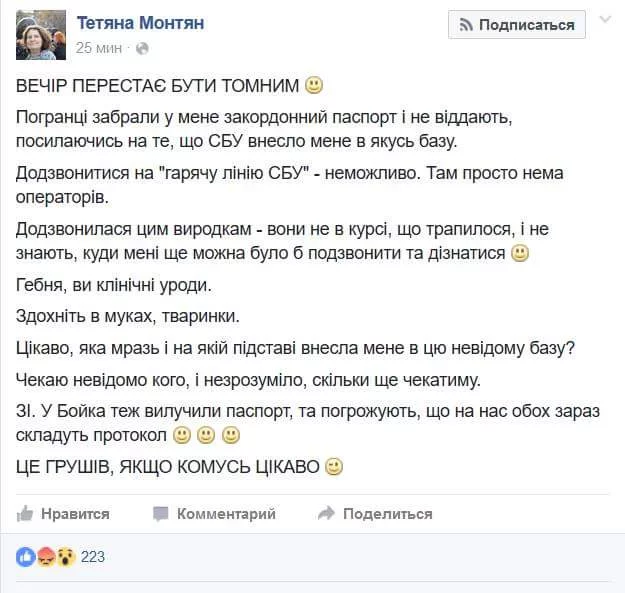
Task: Click the author's profile picture thumbnail
Action: tap(41, 35)
